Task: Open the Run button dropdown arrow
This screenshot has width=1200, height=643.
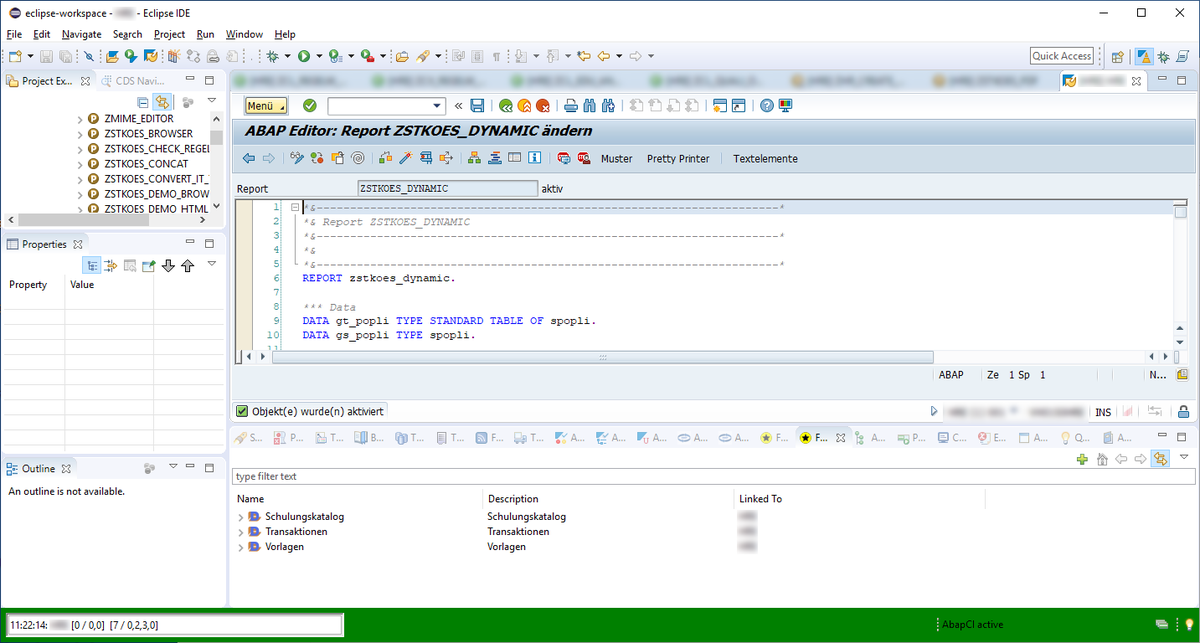Action: coord(318,56)
